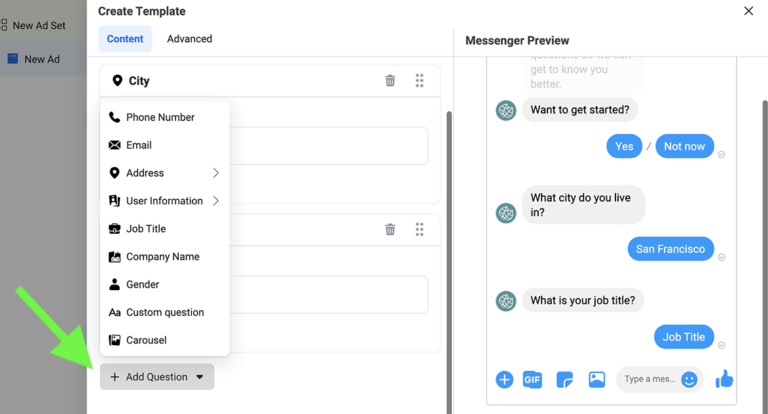Click bot avatar beside 'What is your job title?'

click(506, 301)
